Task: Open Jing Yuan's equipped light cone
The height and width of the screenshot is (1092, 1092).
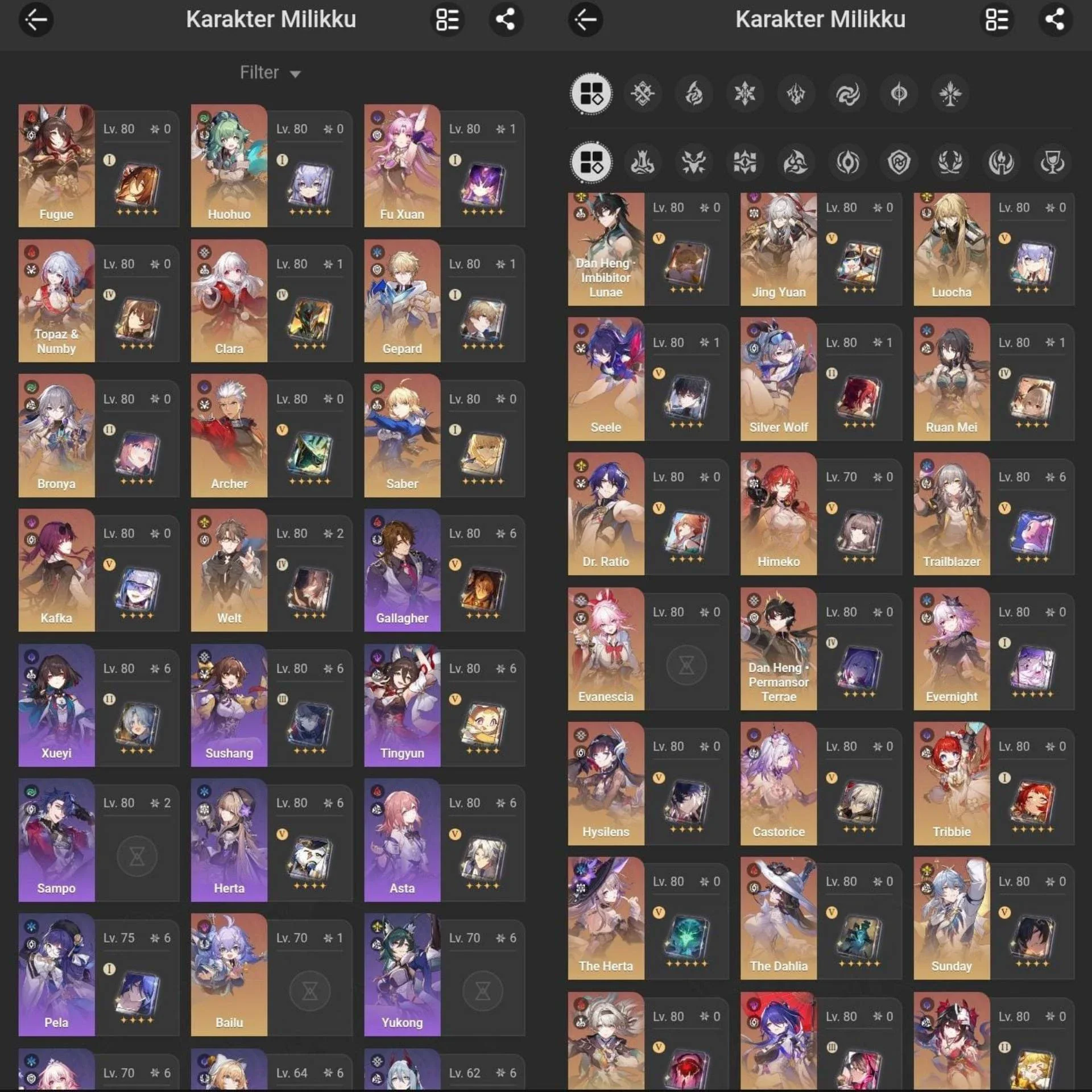Action: point(859,263)
